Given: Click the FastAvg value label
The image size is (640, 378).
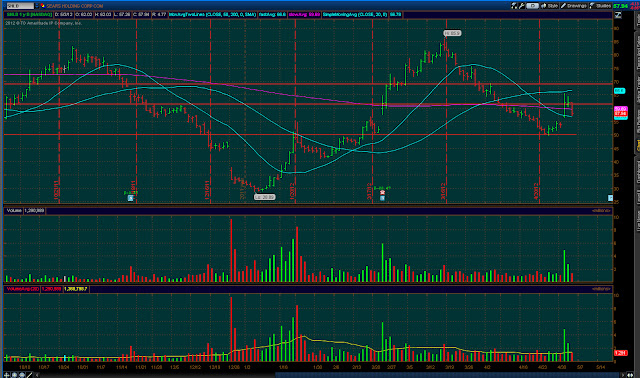Looking at the screenshot, I should [272, 14].
